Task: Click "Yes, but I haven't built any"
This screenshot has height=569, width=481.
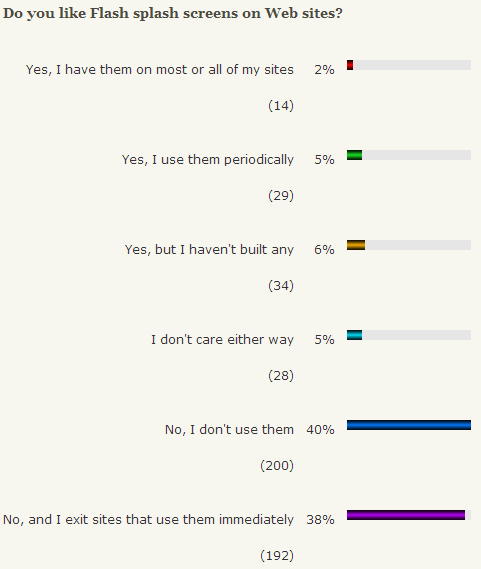Action: point(209,250)
